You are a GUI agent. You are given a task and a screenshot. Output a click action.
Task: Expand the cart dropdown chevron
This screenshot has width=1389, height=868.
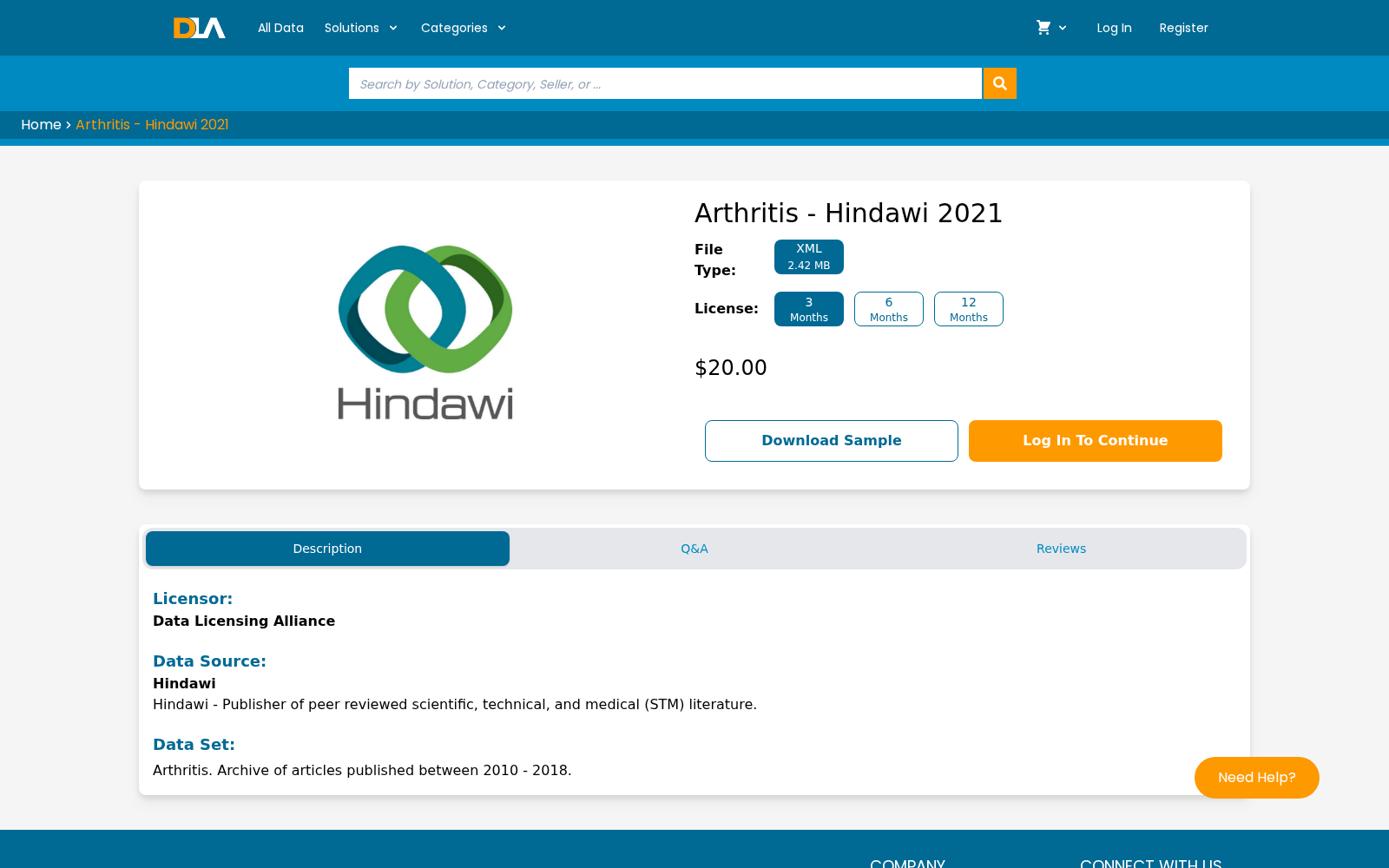[1063, 28]
